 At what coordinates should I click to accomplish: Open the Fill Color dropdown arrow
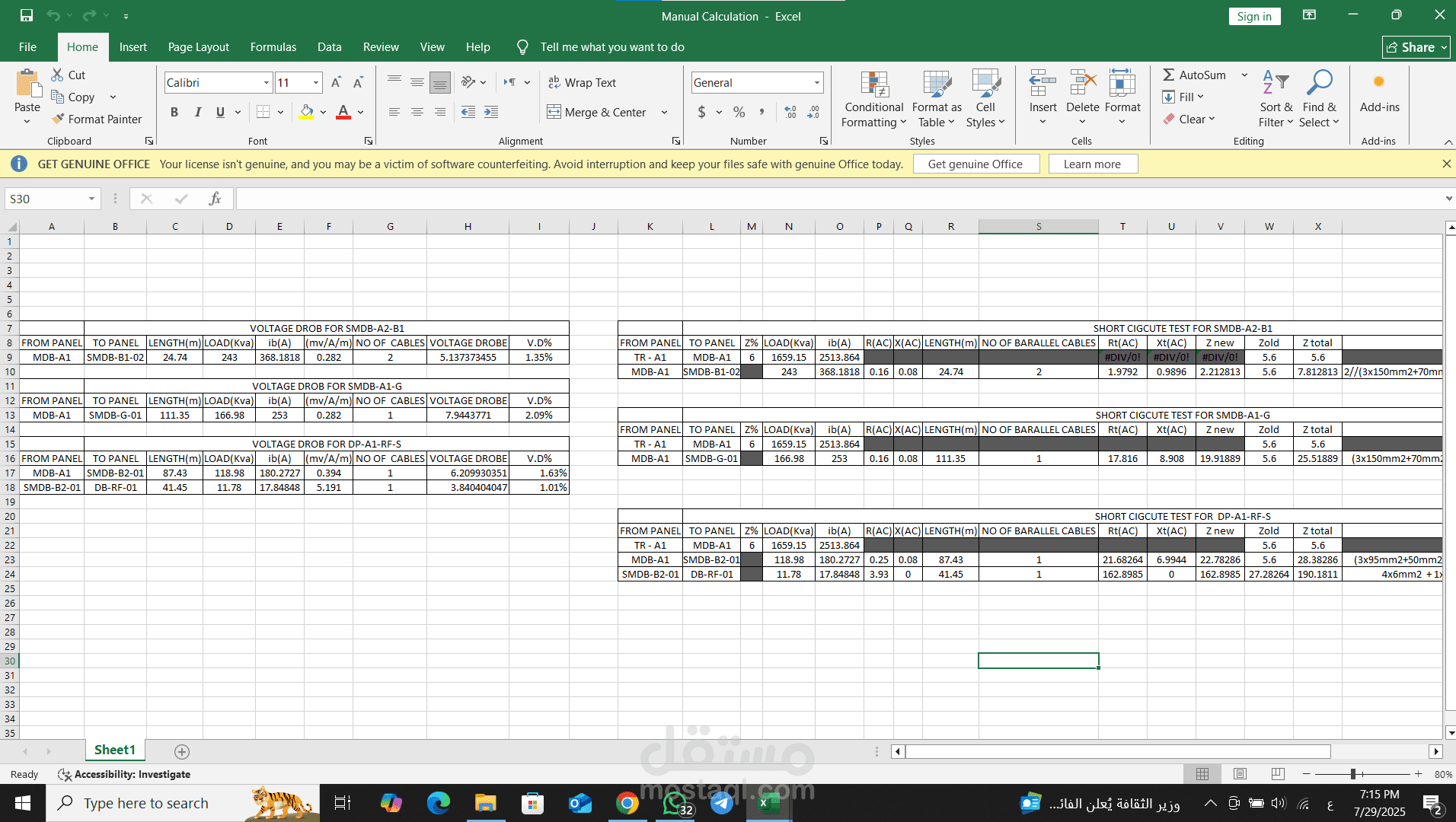coord(323,112)
